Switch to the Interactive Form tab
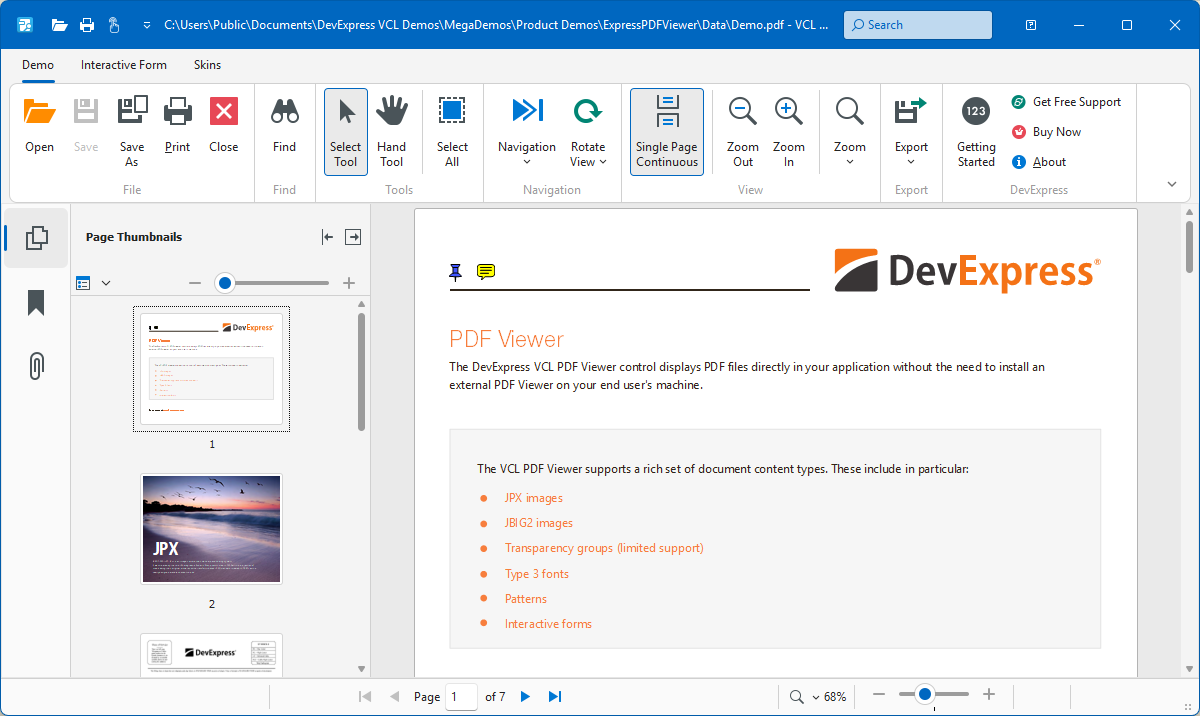1200x716 pixels. click(124, 65)
